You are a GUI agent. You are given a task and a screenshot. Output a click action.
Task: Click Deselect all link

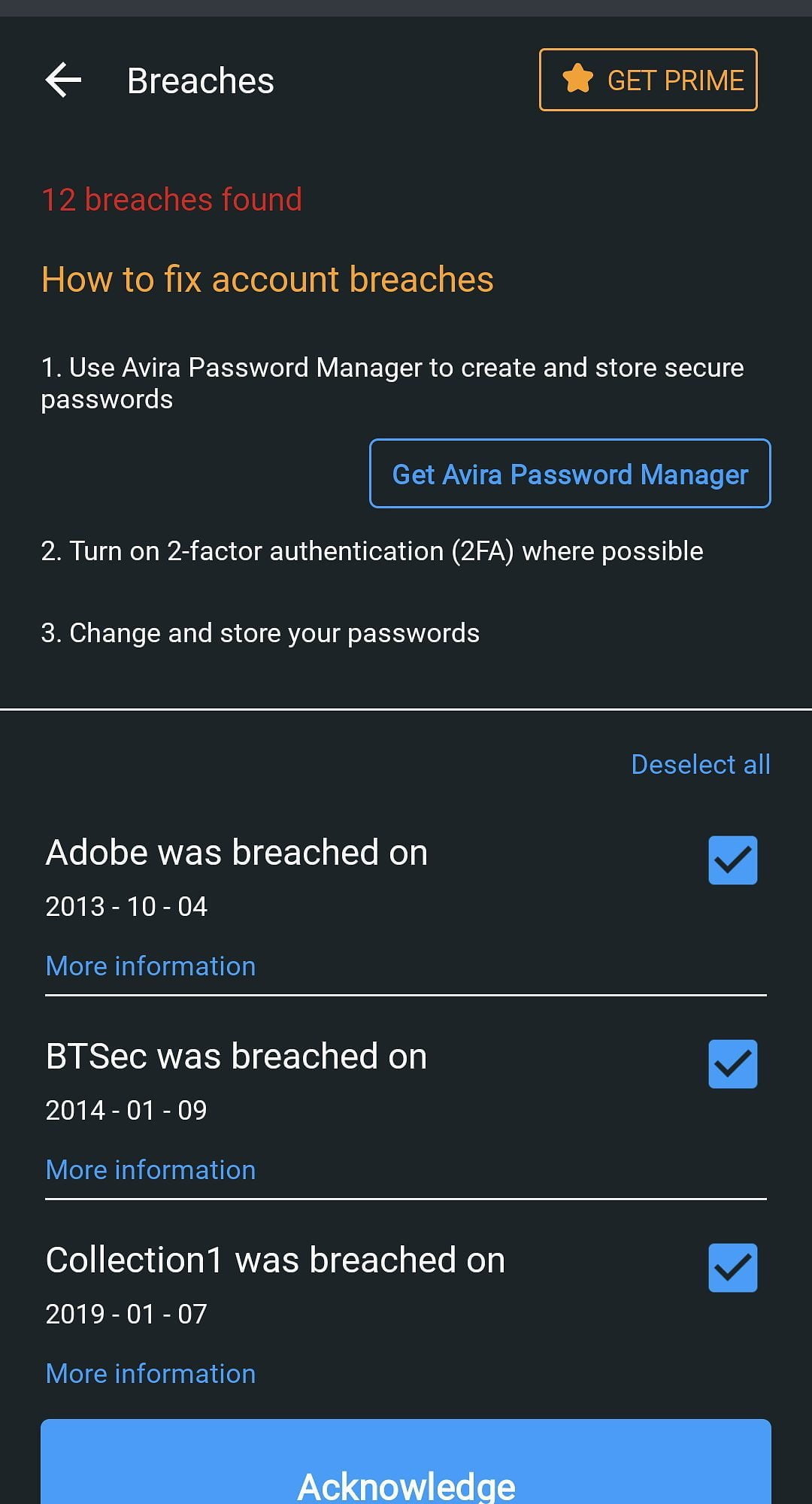coord(700,764)
